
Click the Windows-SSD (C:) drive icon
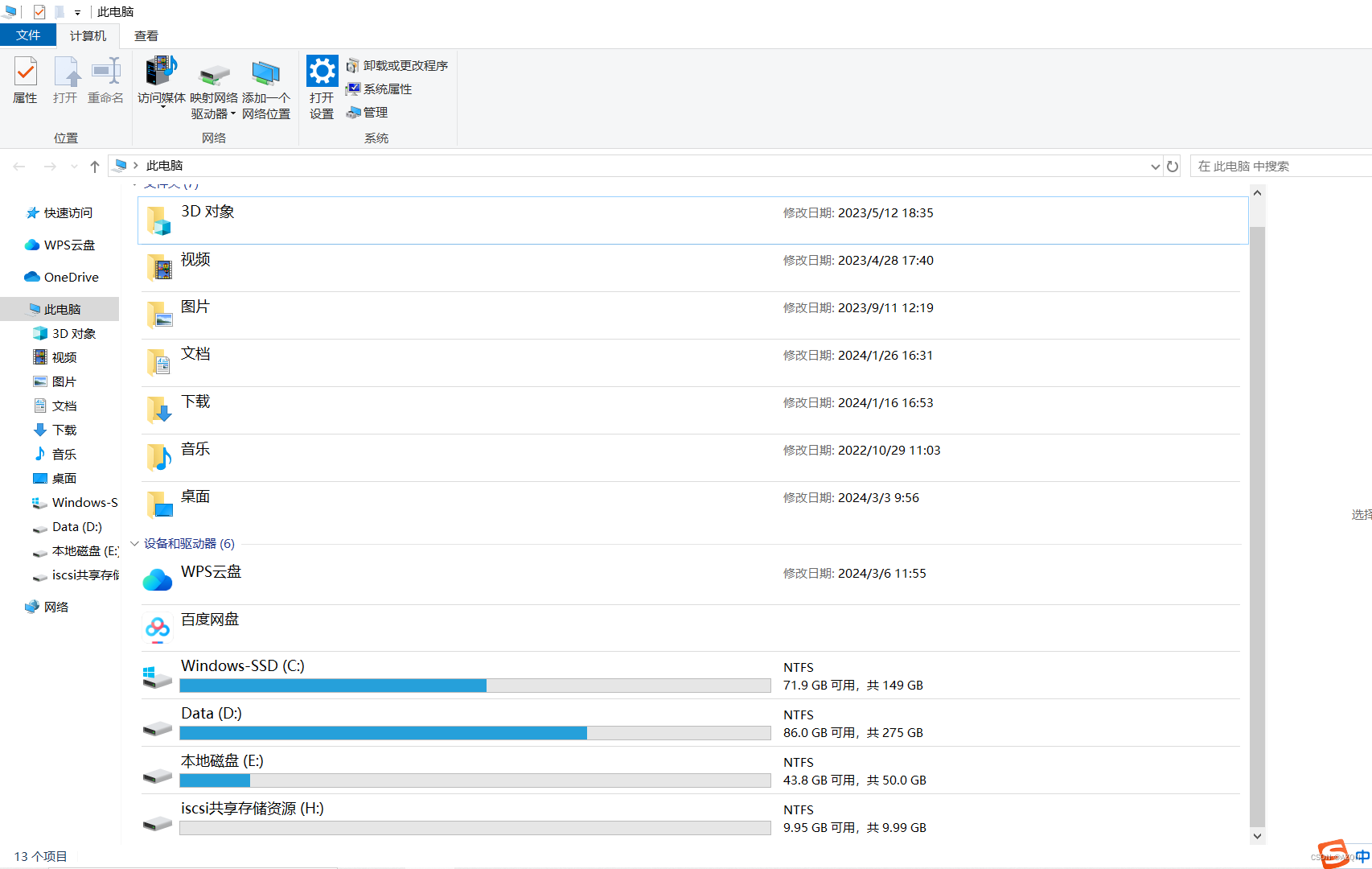[x=157, y=677]
